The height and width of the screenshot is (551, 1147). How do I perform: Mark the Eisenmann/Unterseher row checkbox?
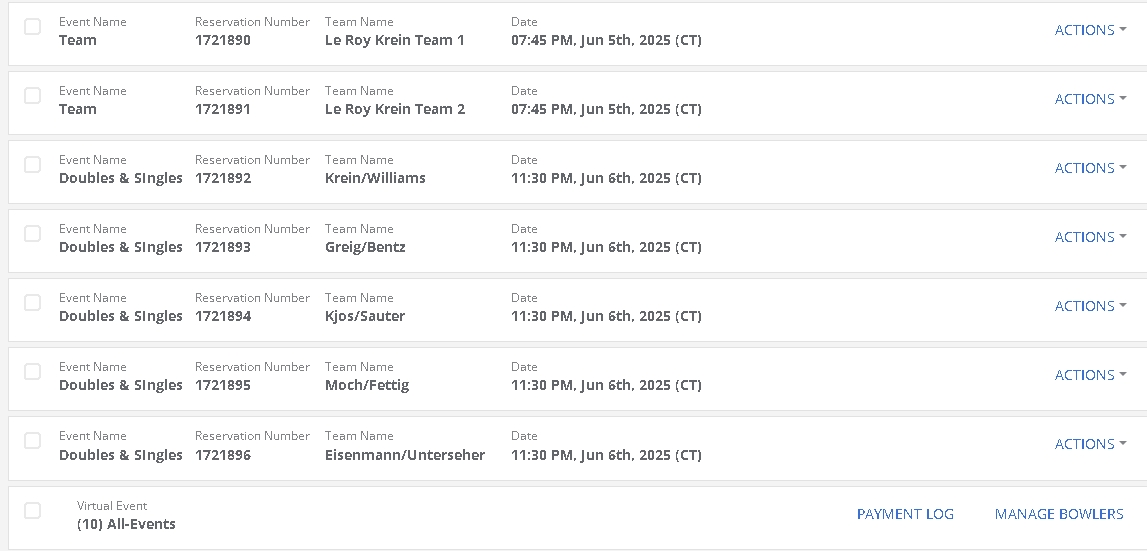tap(33, 441)
